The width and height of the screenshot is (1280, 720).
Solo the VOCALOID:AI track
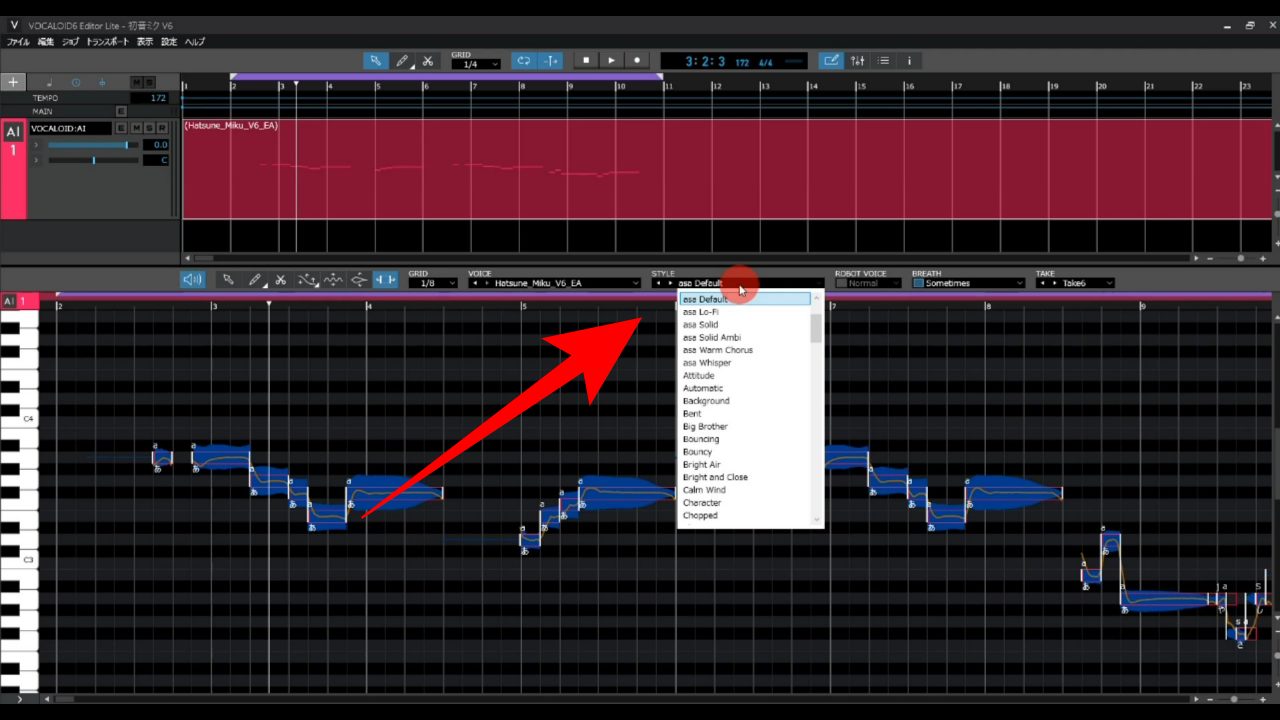click(x=149, y=128)
